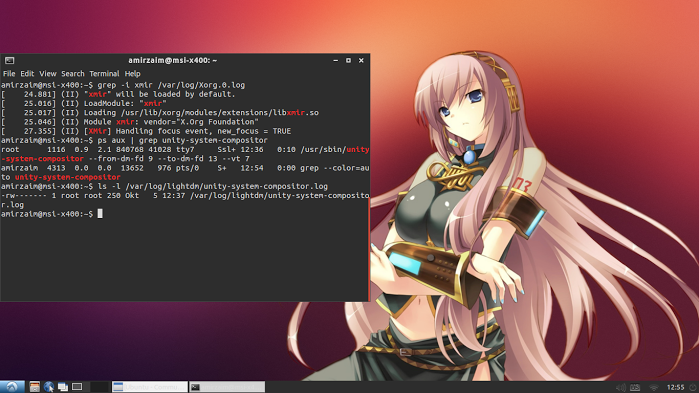Click the 'grep -i xmir /var/log/Xorg.0.log' command
The width and height of the screenshot is (699, 393).
coord(171,85)
